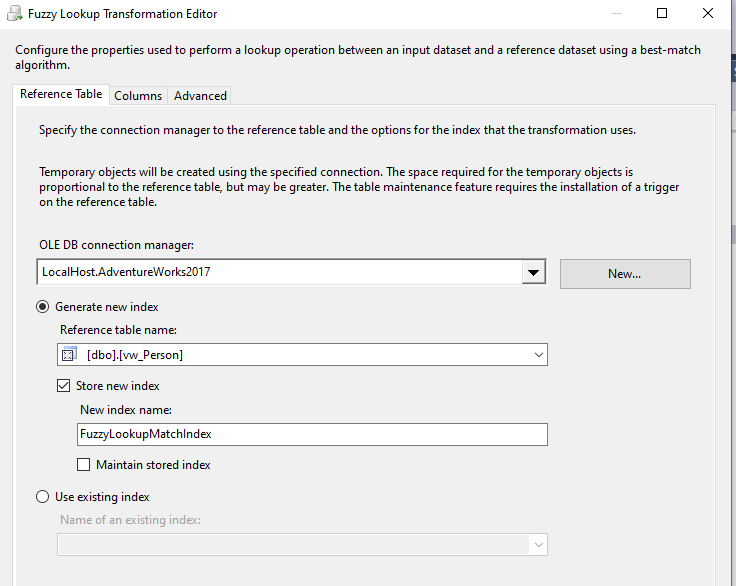The height and width of the screenshot is (586, 736).
Task: Click the table icon beside [dbo].[vw_Person]
Action: point(70,355)
